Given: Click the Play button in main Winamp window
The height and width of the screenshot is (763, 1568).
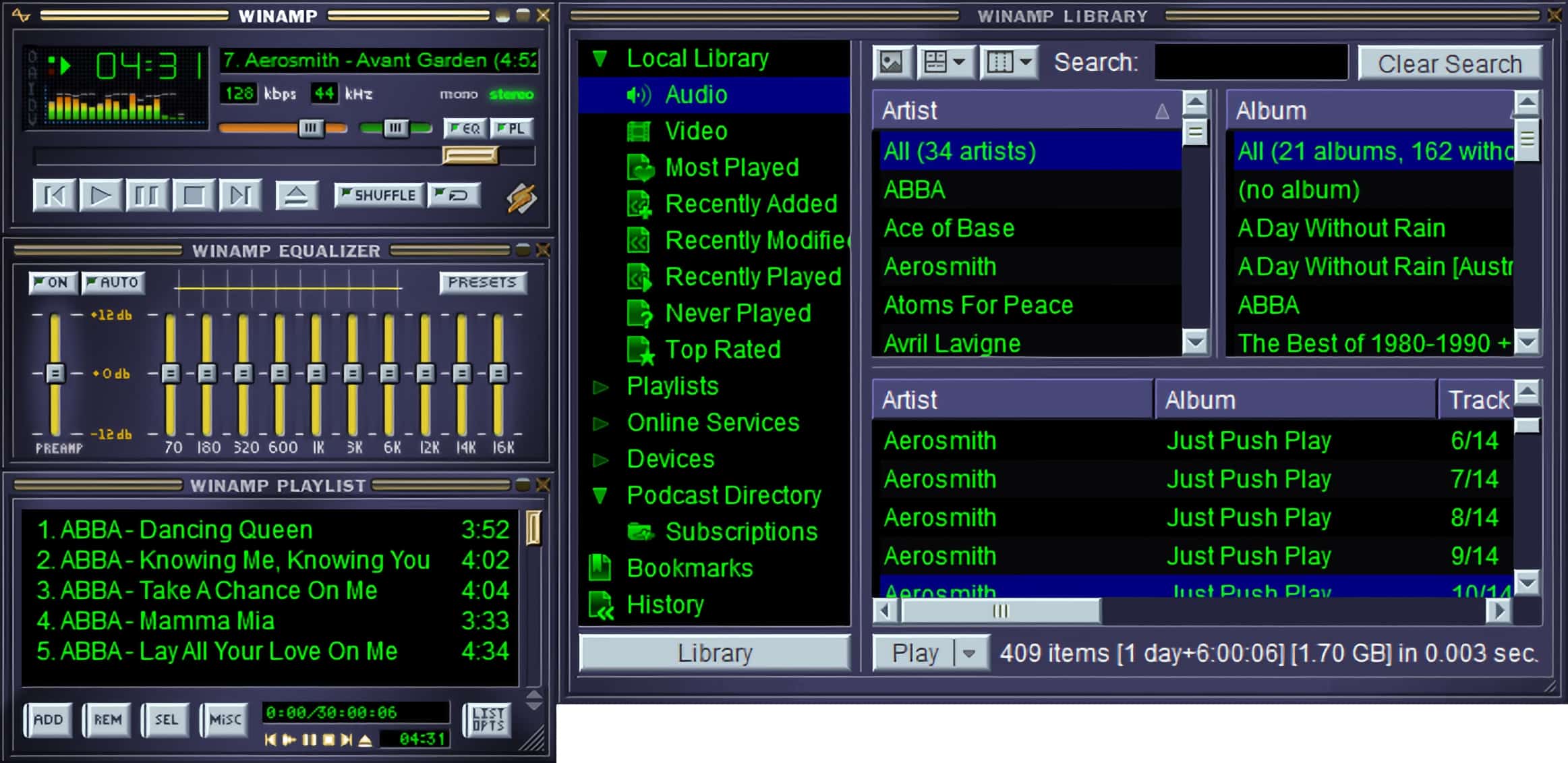Looking at the screenshot, I should click(100, 196).
